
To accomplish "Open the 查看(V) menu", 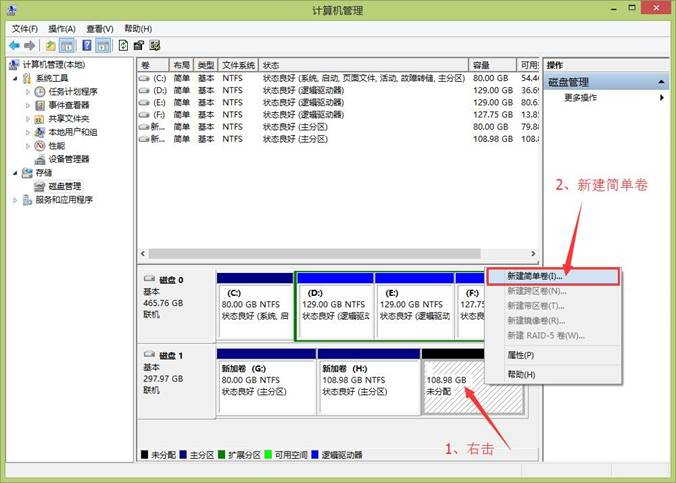I will coord(100,29).
